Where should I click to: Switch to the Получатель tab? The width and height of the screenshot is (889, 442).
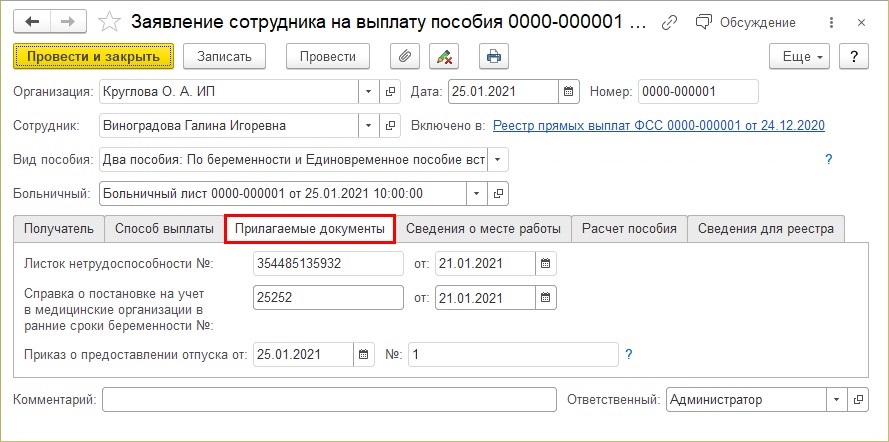59,229
